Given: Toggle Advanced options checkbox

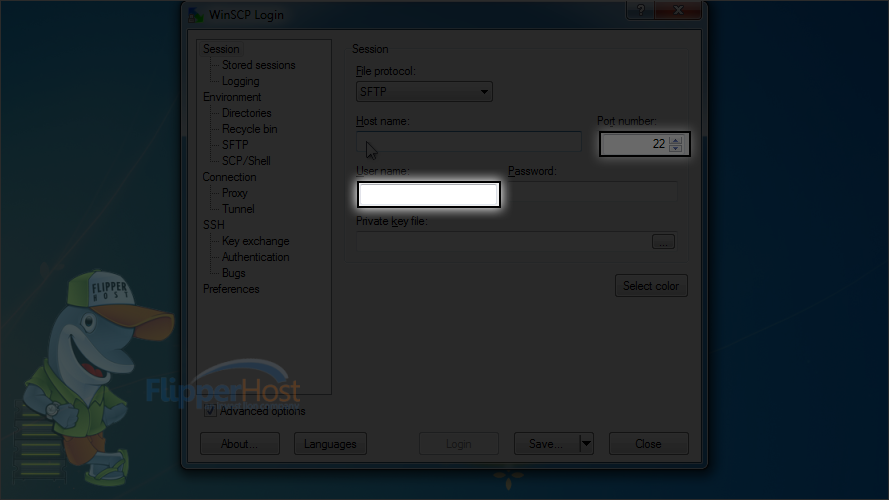Looking at the screenshot, I should point(210,411).
